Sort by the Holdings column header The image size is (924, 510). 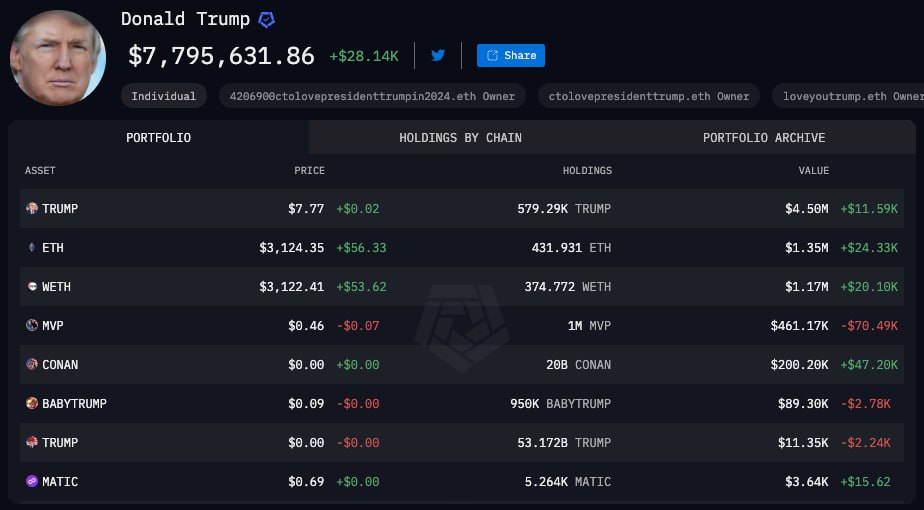click(587, 171)
